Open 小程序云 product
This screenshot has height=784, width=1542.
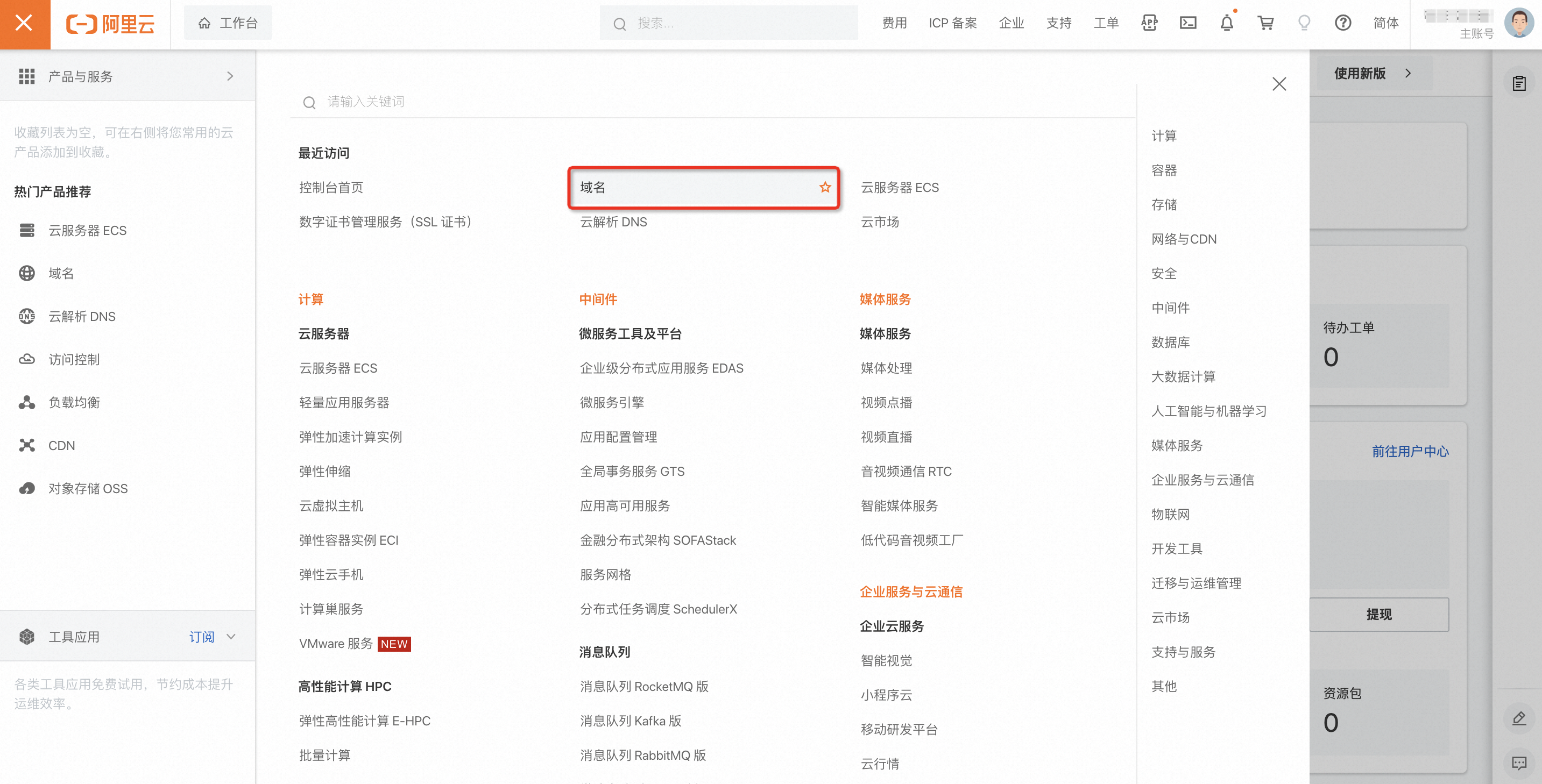tap(886, 695)
